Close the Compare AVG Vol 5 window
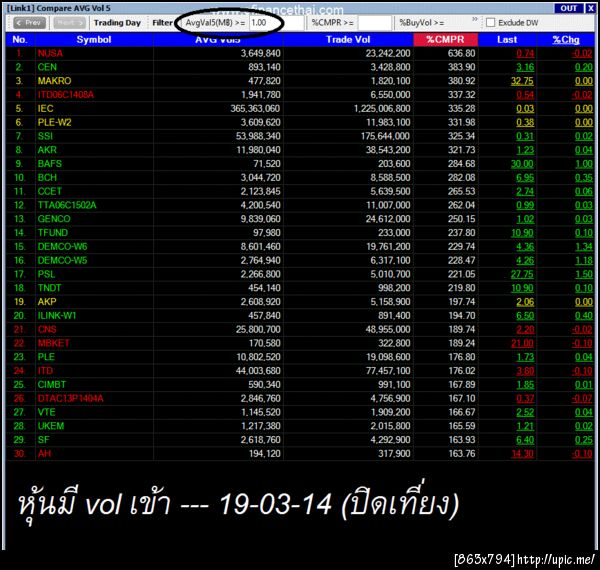Image resolution: width=600 pixels, height=570 pixels. 590,8
